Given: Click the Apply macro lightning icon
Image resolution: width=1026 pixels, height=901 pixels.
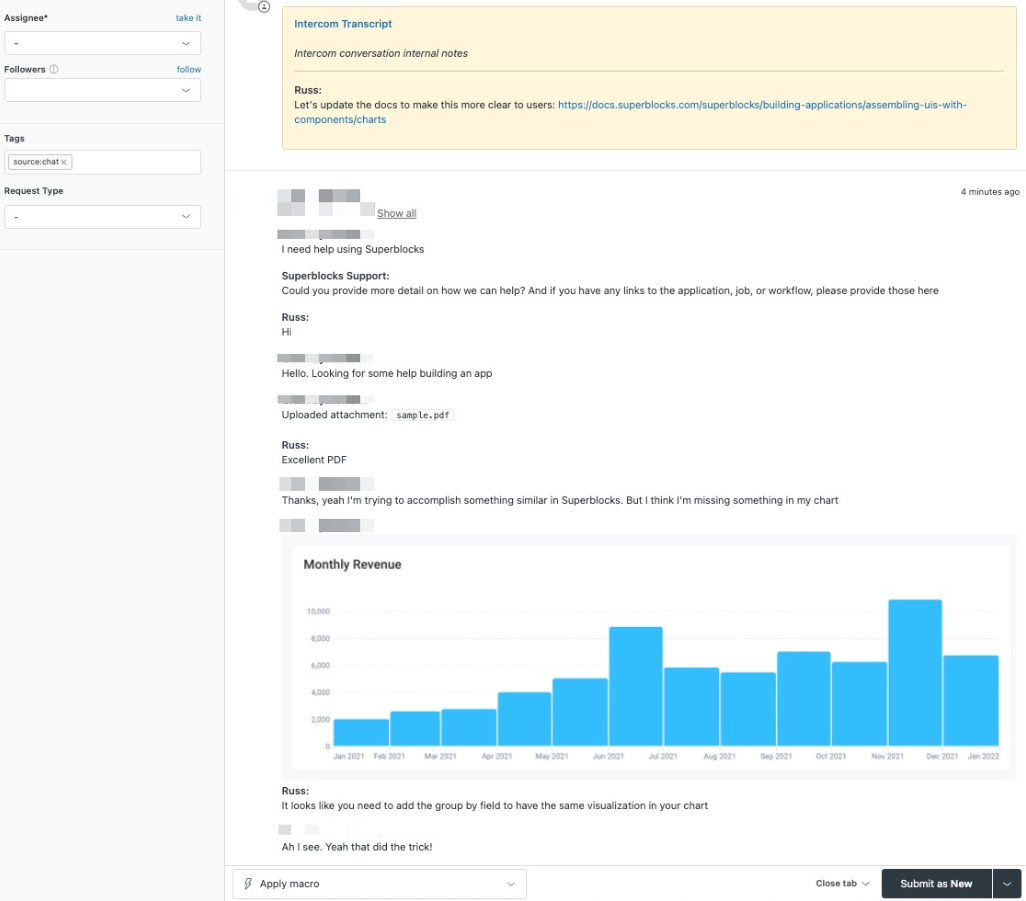Looking at the screenshot, I should [x=247, y=883].
